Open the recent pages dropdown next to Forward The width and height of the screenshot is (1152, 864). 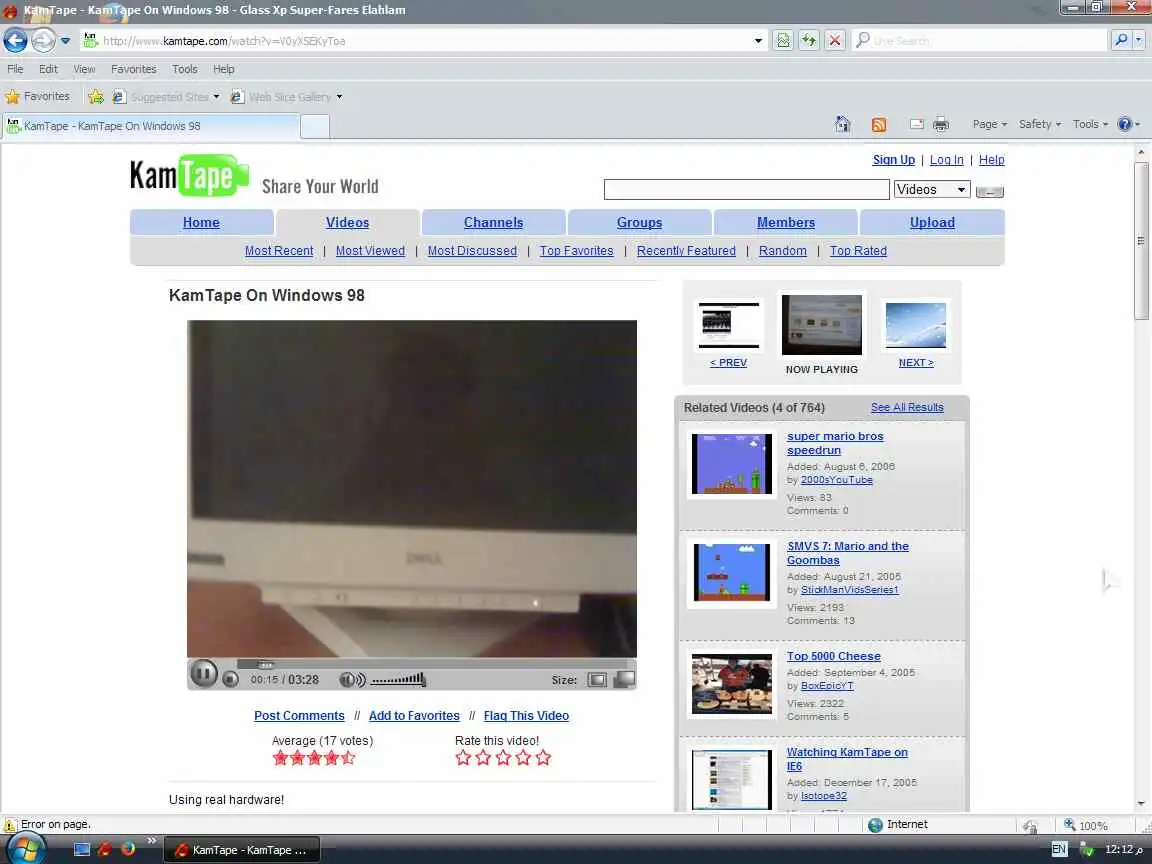click(x=65, y=40)
